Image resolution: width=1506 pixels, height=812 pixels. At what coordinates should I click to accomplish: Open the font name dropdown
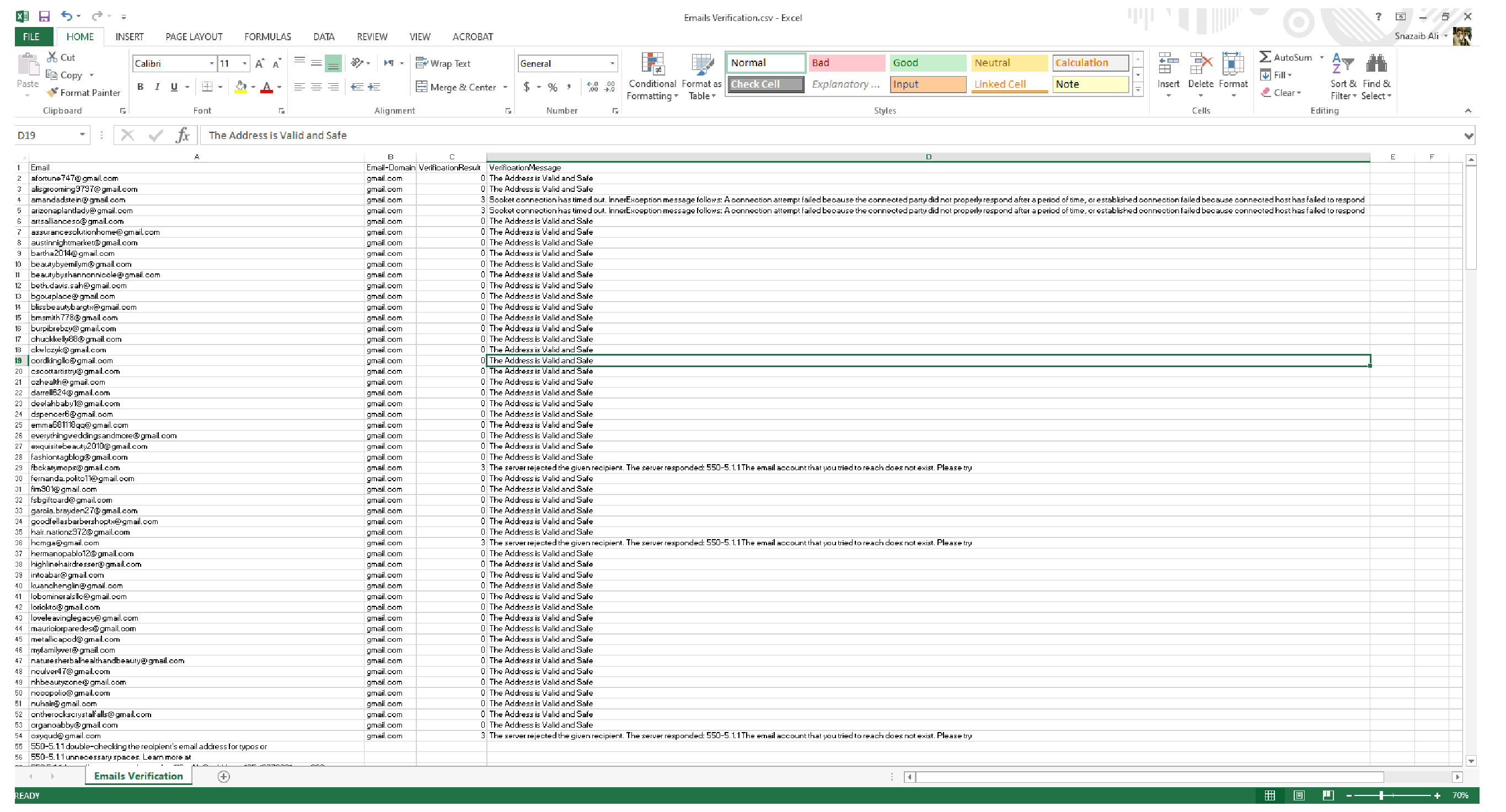pyautogui.click(x=212, y=63)
